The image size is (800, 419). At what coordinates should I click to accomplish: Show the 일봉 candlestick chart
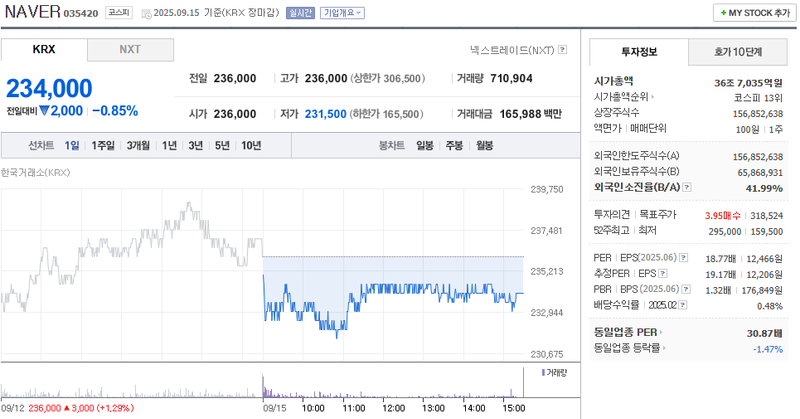[x=425, y=145]
